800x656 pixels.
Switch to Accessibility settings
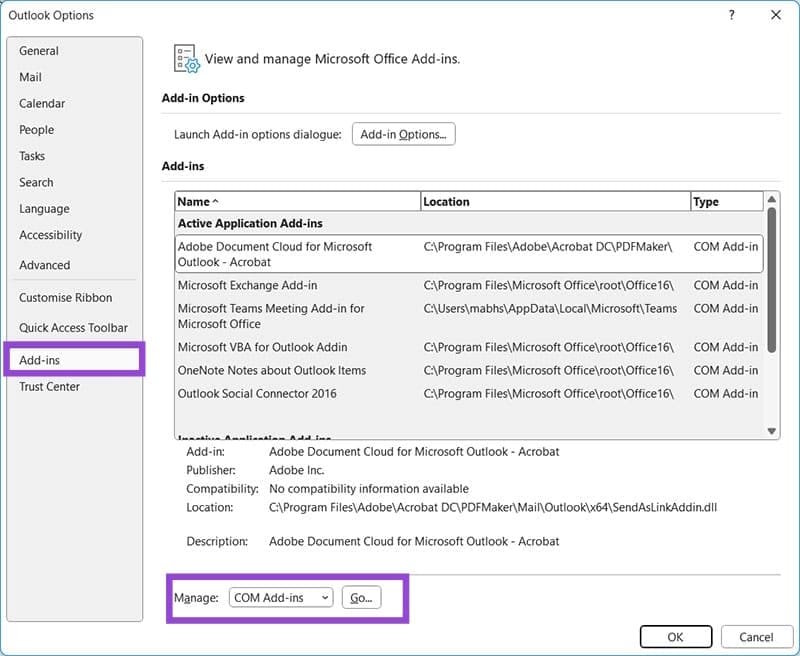pos(51,234)
